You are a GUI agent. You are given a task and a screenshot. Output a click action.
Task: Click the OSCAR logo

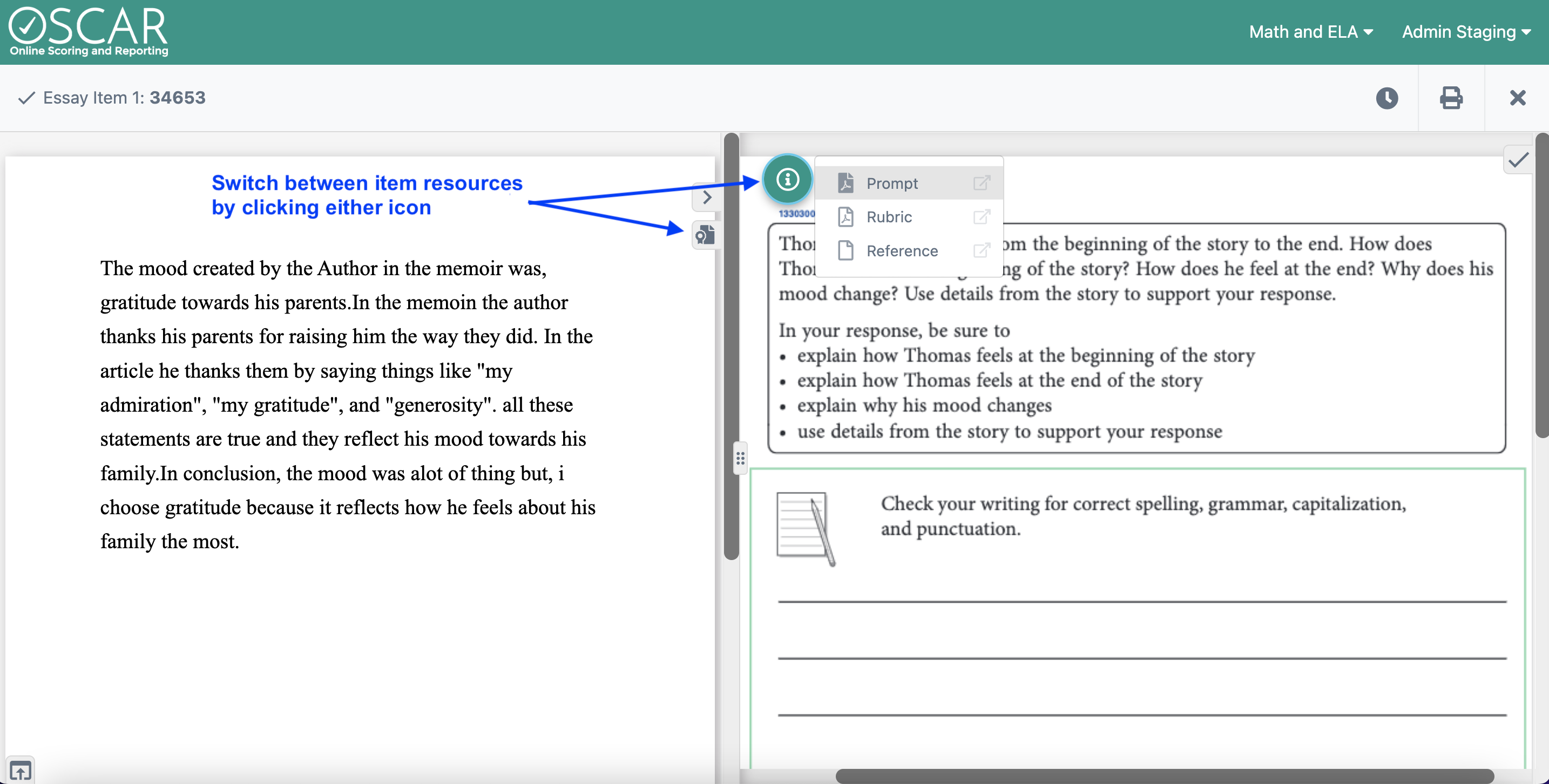(88, 31)
